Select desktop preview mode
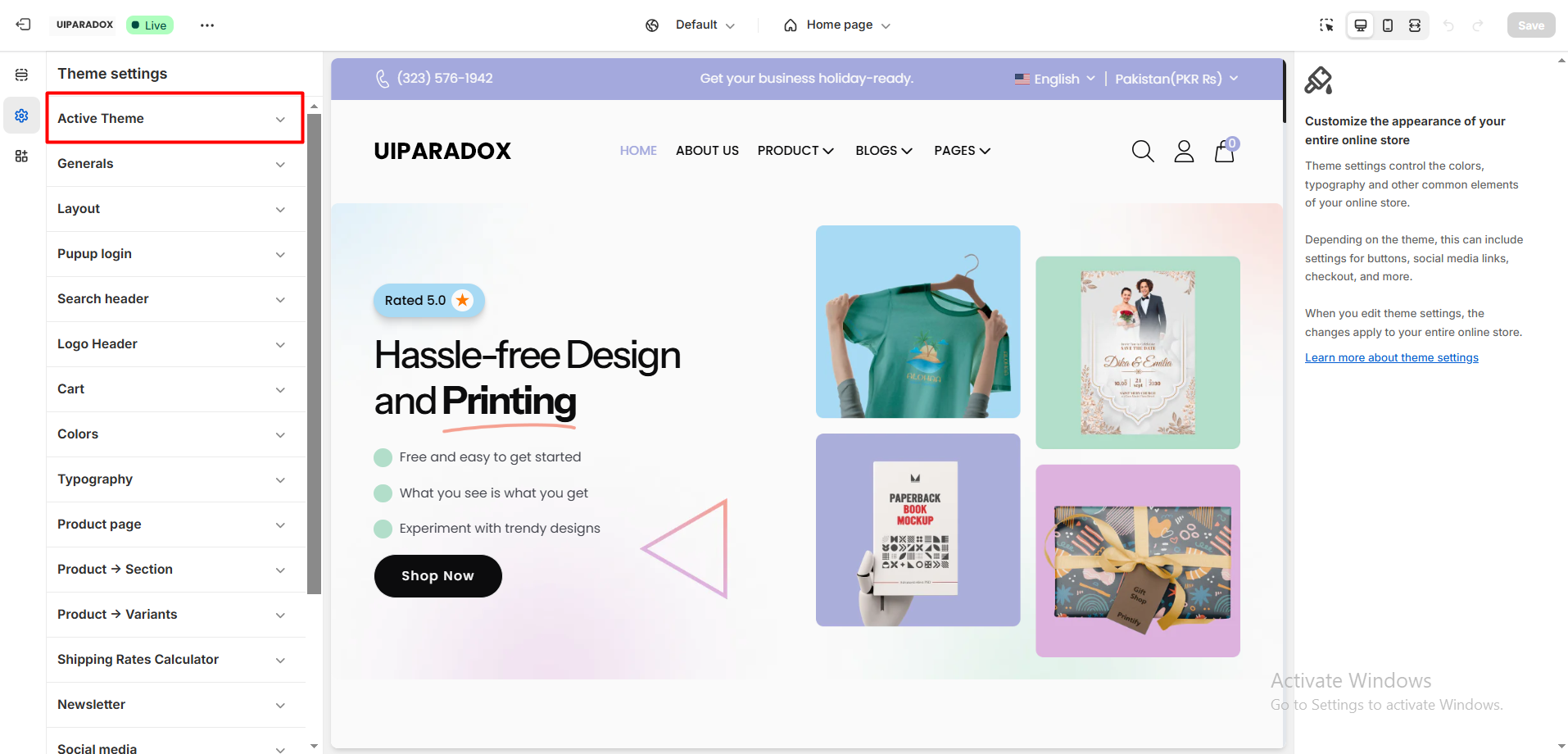The width and height of the screenshot is (1568, 754). coord(1361,25)
